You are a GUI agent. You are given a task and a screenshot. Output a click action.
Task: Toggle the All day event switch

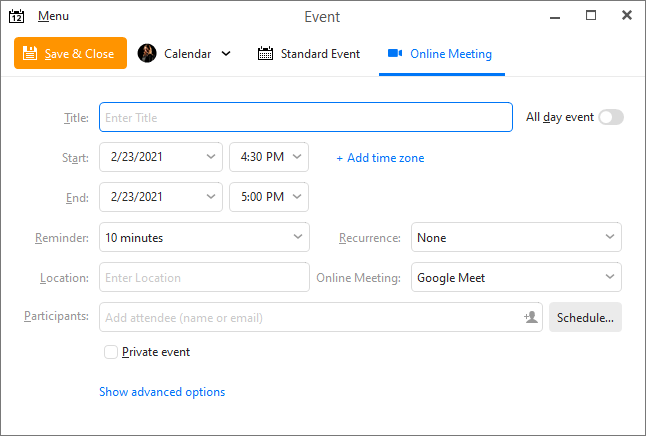pyautogui.click(x=611, y=117)
